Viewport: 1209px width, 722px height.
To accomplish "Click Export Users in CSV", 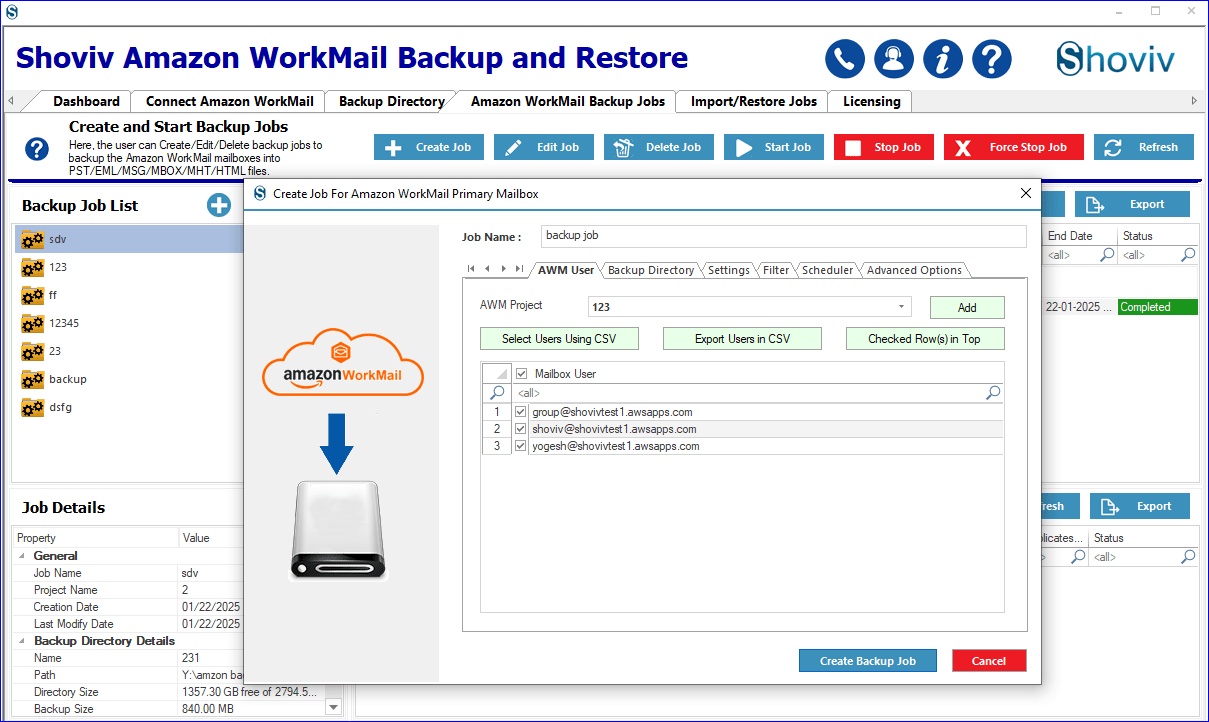I will pyautogui.click(x=742, y=339).
